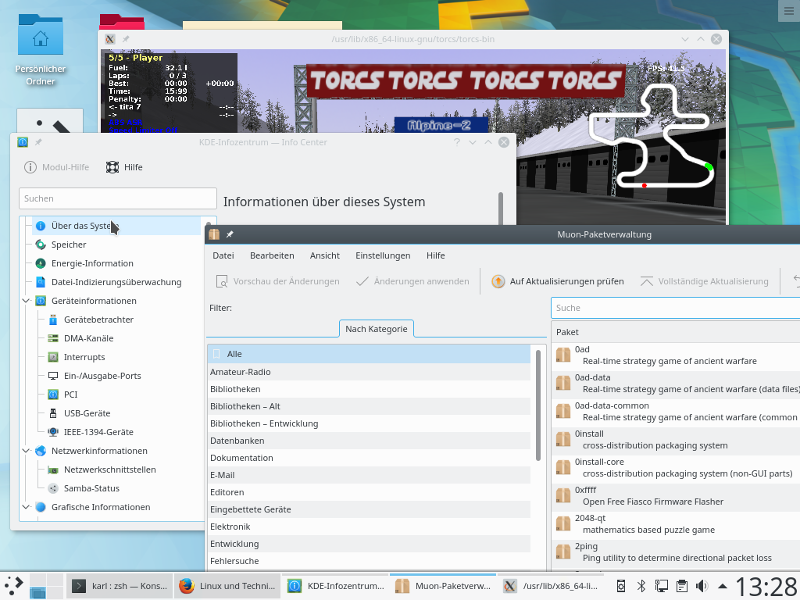This screenshot has height=600, width=800.
Task: Open desktop toolbox menu at top-right corner
Action: 789,10
